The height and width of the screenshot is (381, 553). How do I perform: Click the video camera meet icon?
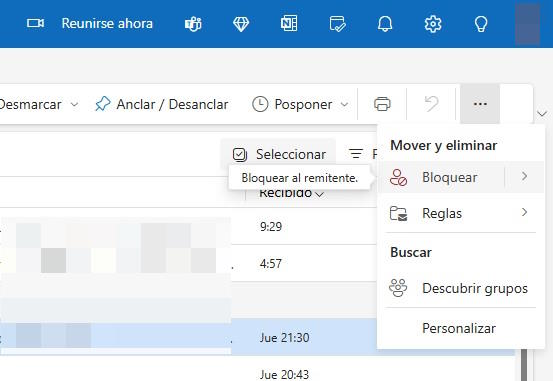(x=36, y=24)
